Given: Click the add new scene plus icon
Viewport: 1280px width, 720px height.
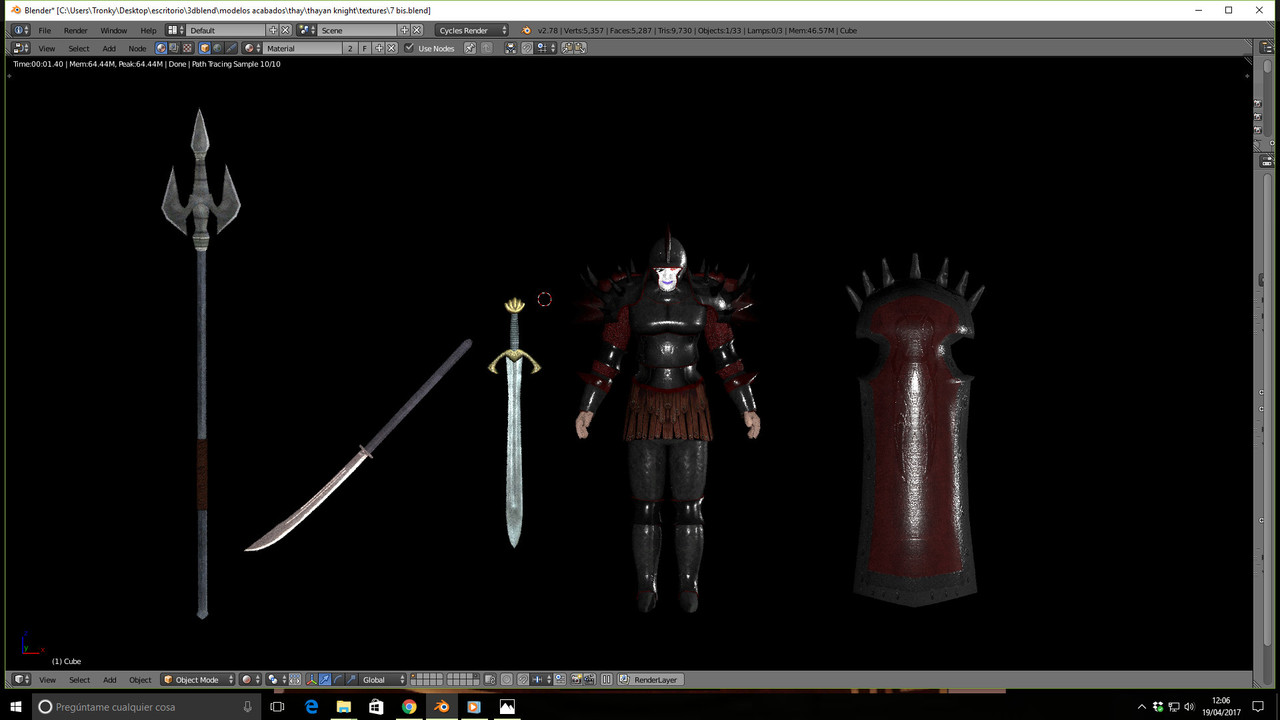Looking at the screenshot, I should click(x=404, y=30).
